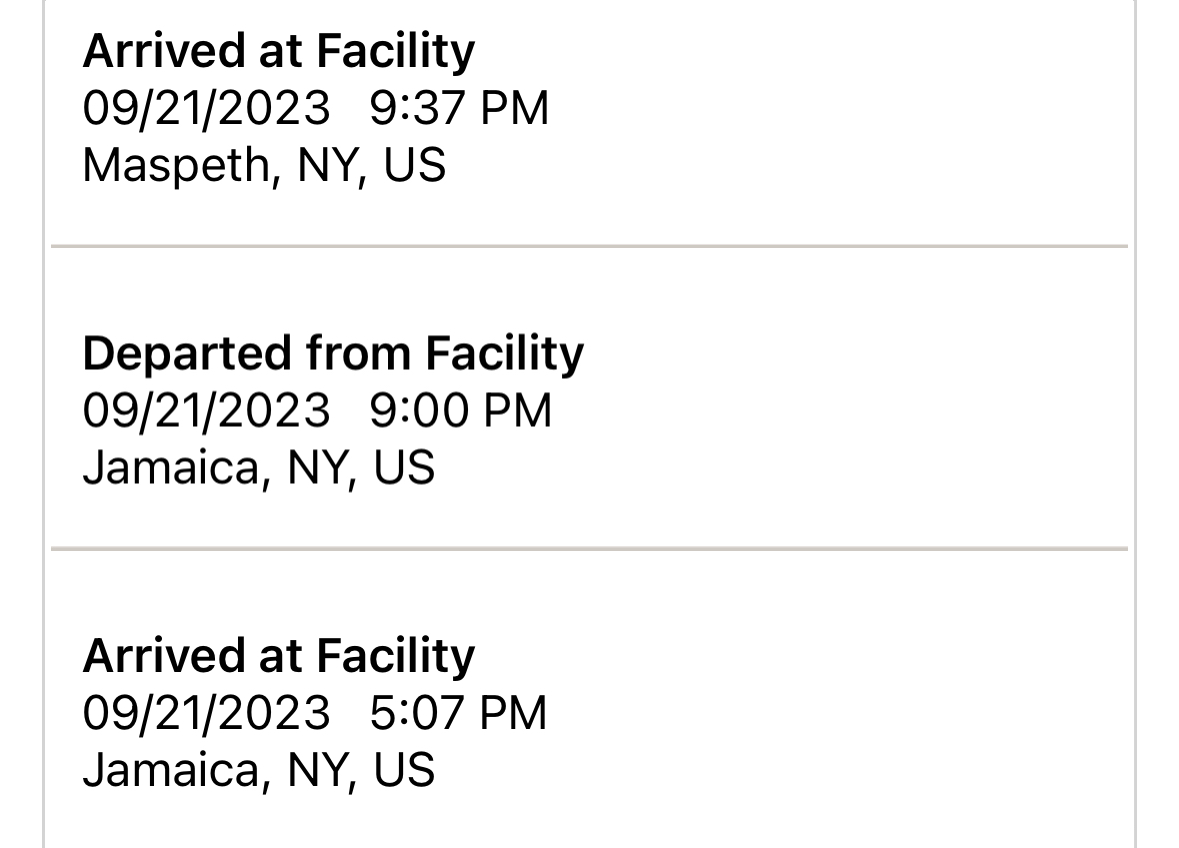Click 09/21/2023 date in Maspeth entry
This screenshot has width=1179, height=848.
(x=207, y=108)
